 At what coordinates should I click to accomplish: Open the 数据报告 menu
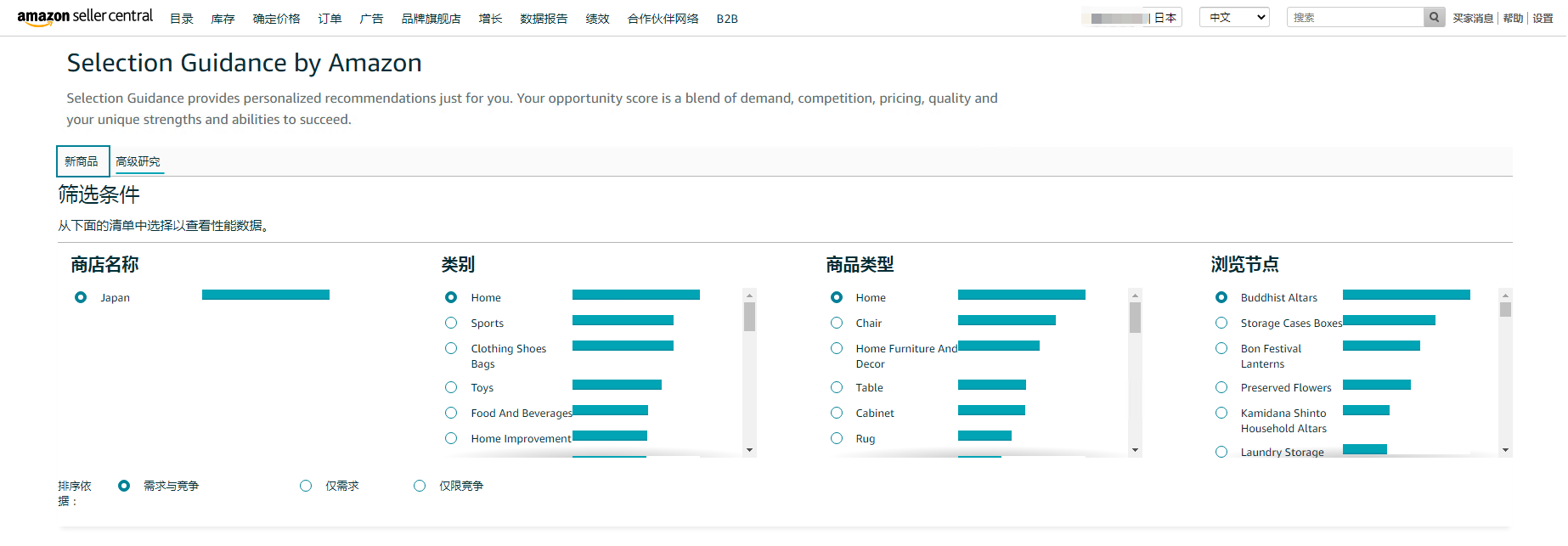click(x=544, y=19)
